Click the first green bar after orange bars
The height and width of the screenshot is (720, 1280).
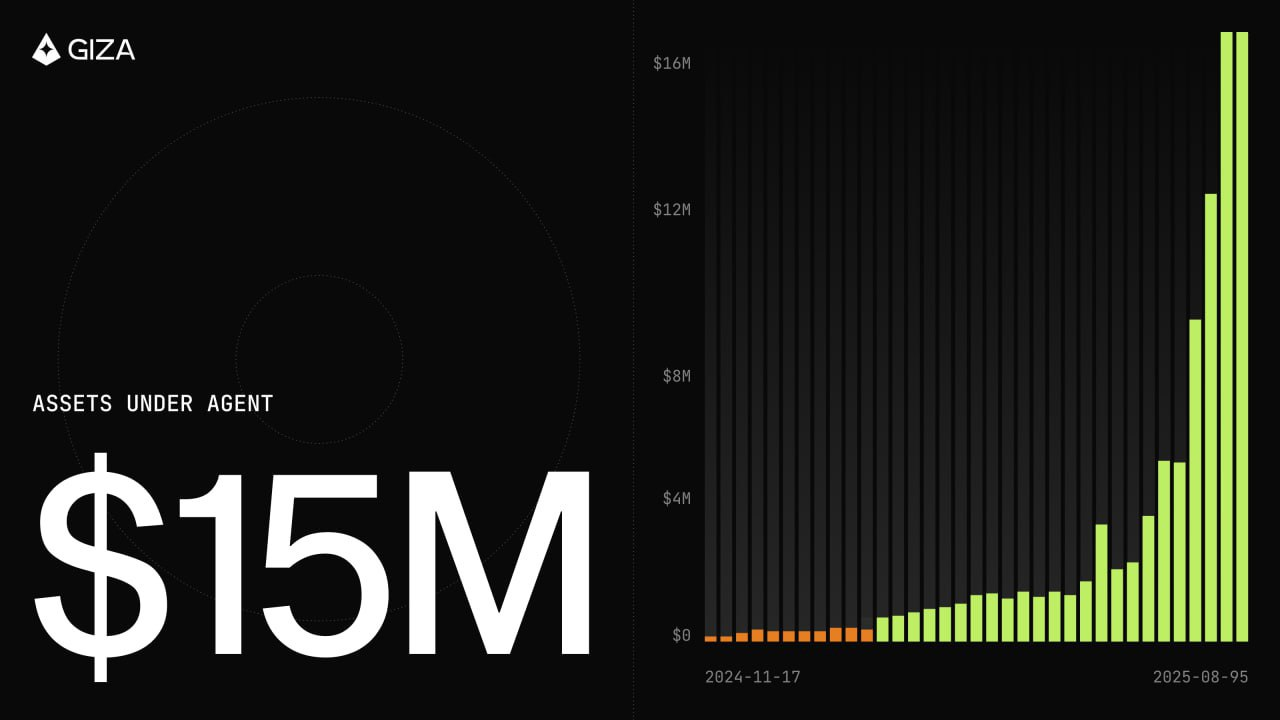882,629
